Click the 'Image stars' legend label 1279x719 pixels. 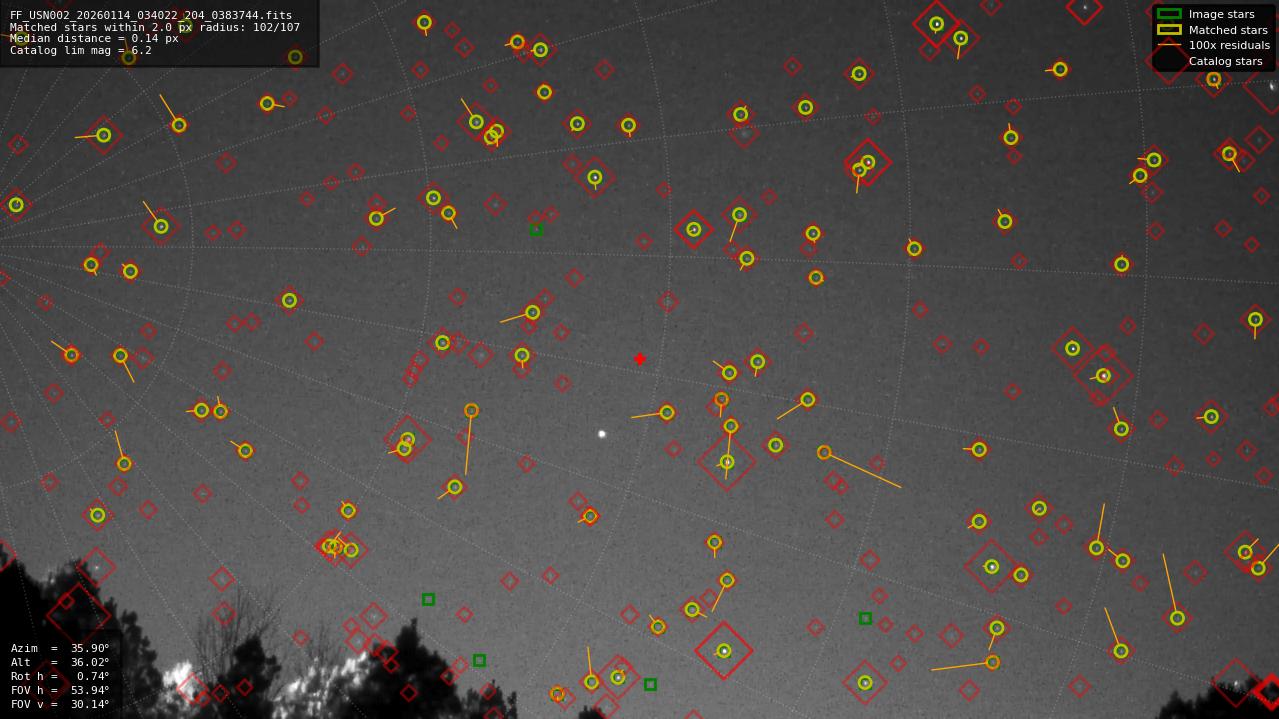coord(1221,14)
